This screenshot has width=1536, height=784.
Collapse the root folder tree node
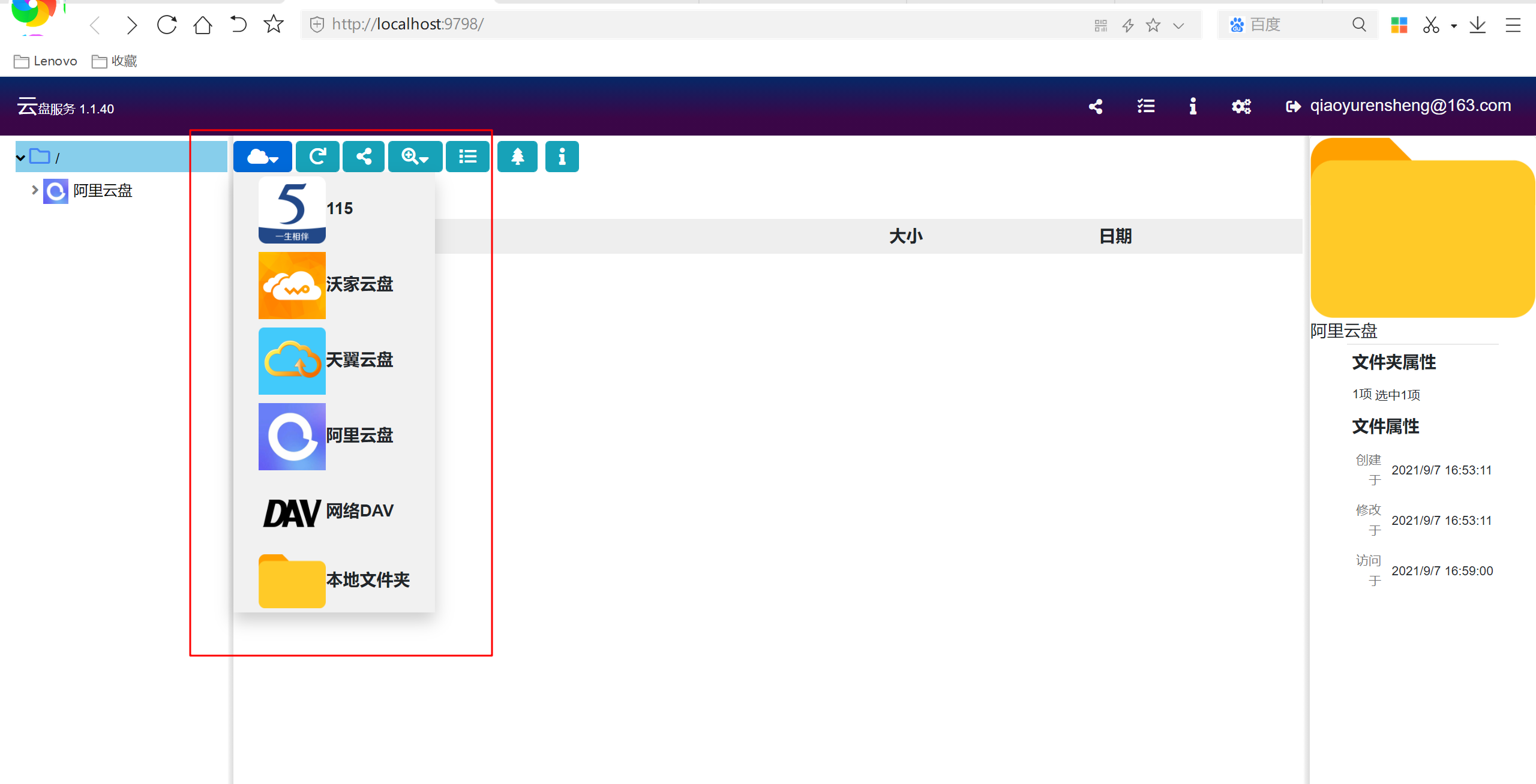[20, 157]
